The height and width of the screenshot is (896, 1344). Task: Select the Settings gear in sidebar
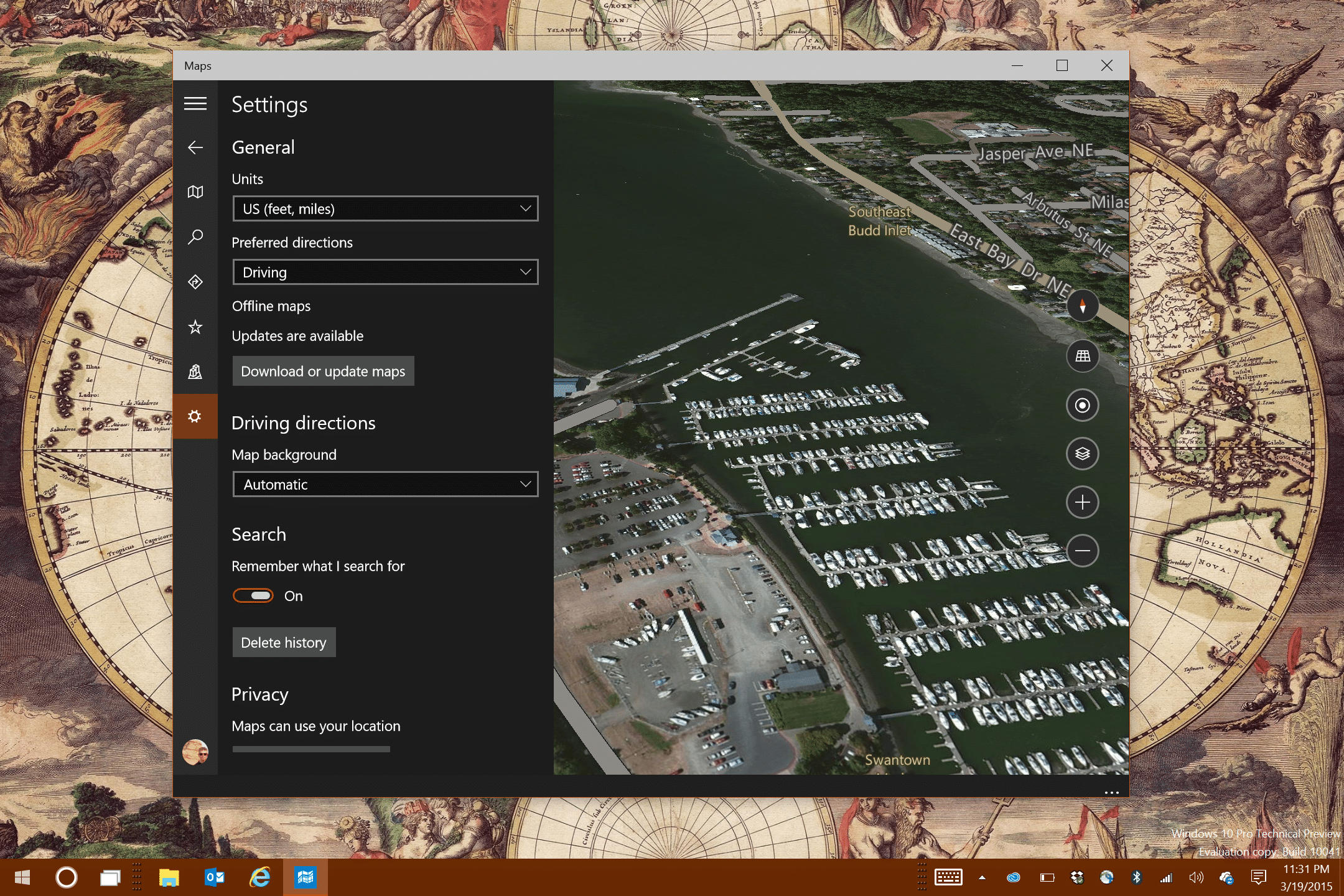tap(195, 416)
